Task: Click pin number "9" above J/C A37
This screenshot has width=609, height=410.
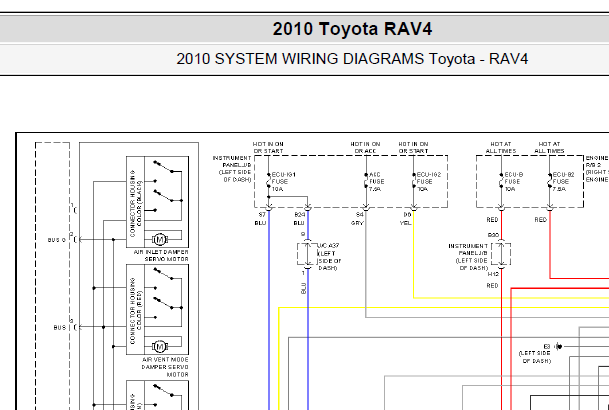Action: tap(303, 235)
